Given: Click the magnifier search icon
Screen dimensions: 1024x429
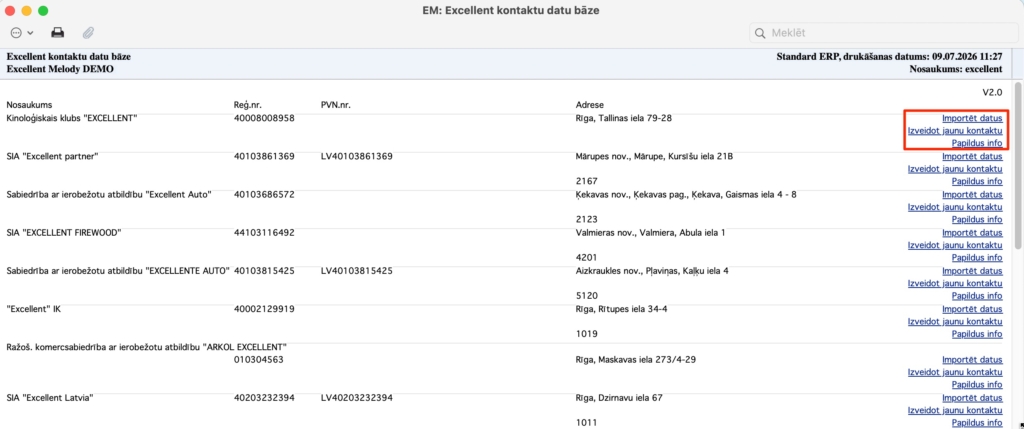Looking at the screenshot, I should pos(760,33).
